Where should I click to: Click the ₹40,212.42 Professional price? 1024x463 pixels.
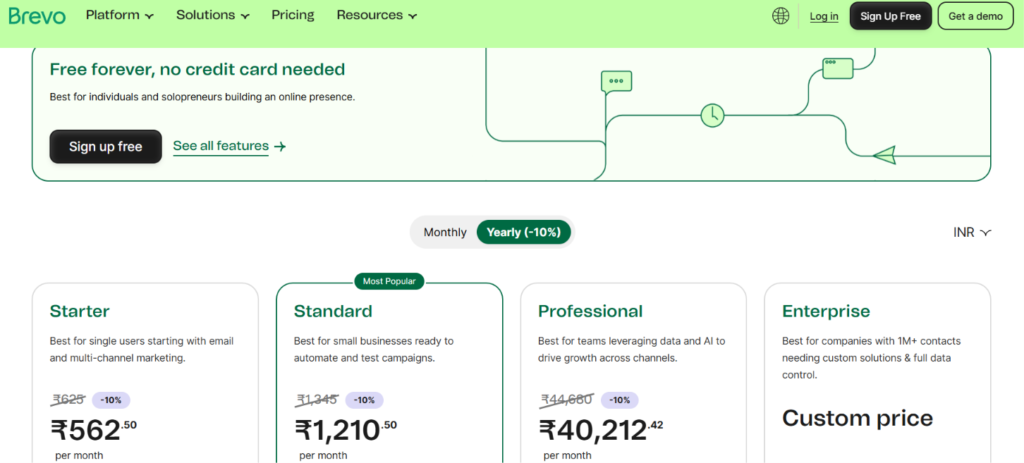click(601, 430)
